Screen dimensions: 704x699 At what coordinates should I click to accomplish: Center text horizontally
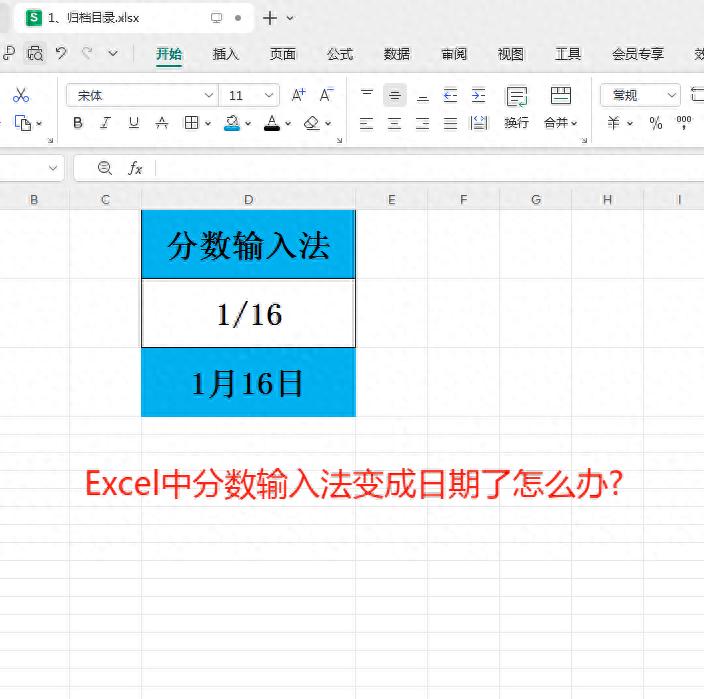point(394,123)
